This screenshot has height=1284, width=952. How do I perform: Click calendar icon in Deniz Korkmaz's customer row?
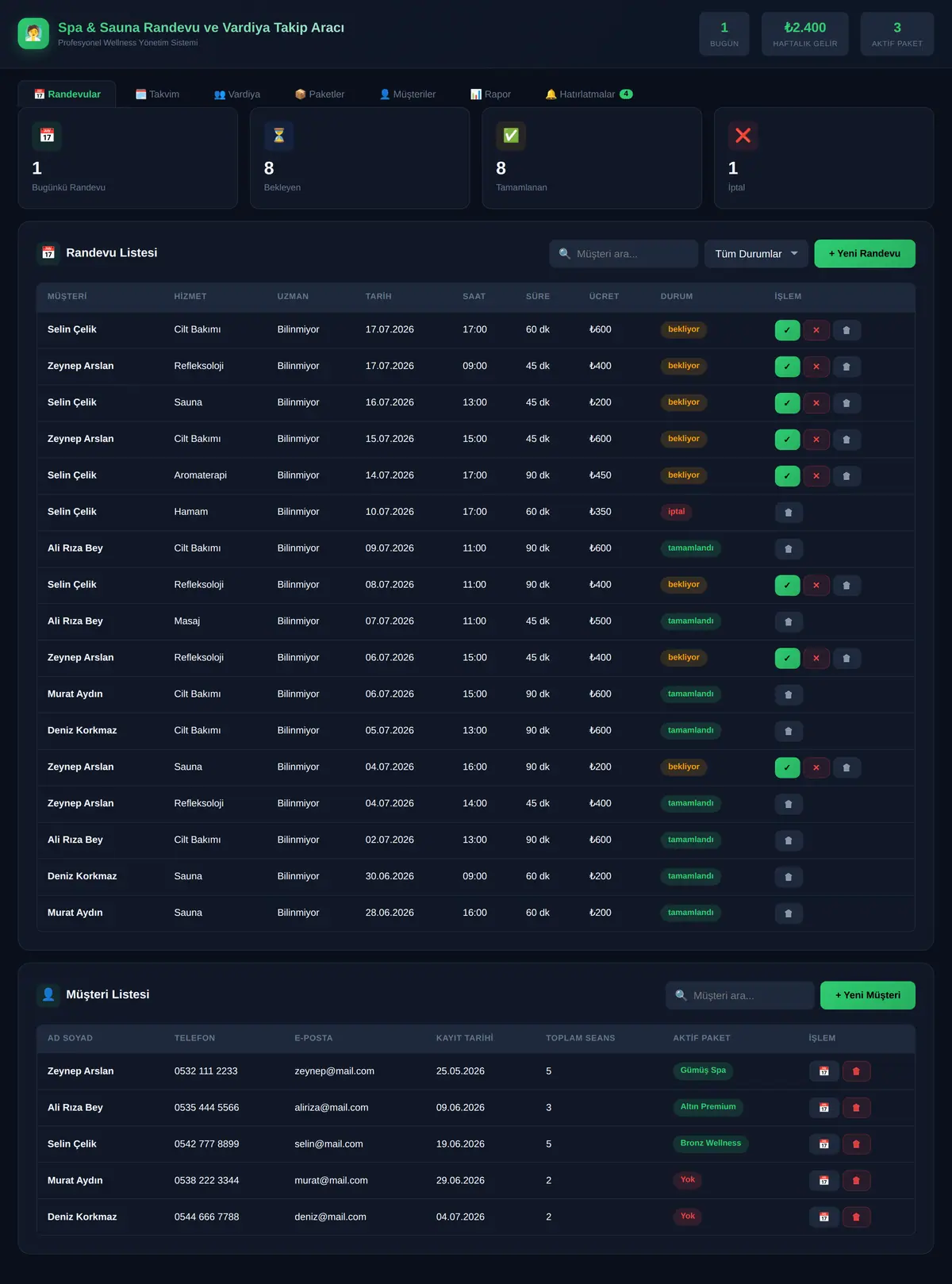click(824, 1217)
